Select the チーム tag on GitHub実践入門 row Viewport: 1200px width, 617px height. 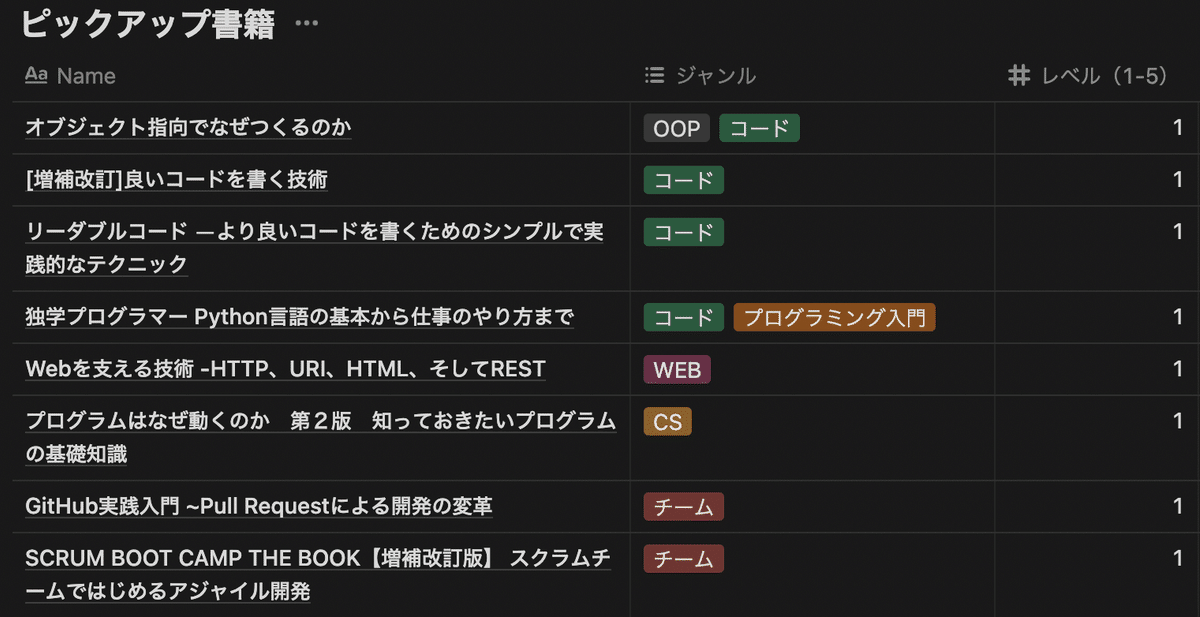click(x=683, y=507)
